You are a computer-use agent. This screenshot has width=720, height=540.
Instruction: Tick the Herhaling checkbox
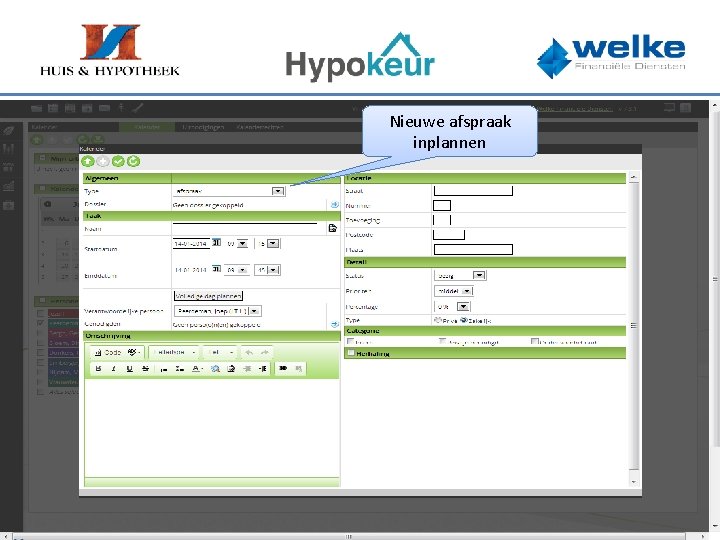pos(351,353)
